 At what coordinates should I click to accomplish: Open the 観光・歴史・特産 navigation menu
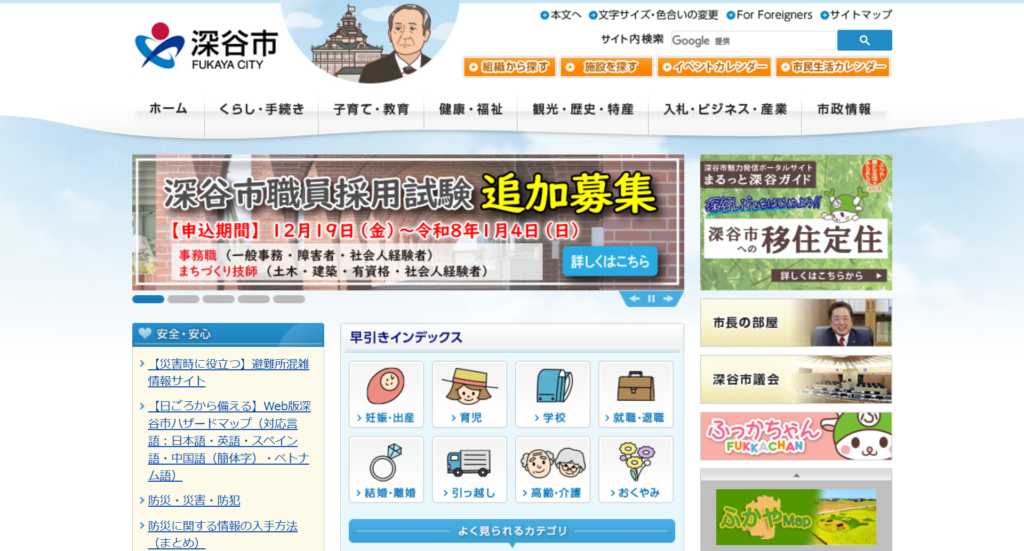583,110
